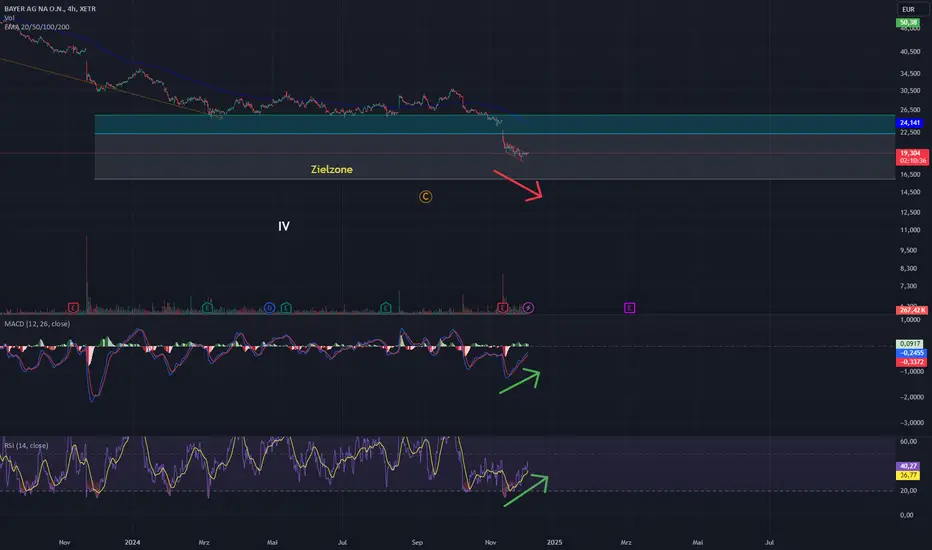The image size is (932, 550).
Task: Select the green arrow on RSI pane
Action: (x=526, y=490)
